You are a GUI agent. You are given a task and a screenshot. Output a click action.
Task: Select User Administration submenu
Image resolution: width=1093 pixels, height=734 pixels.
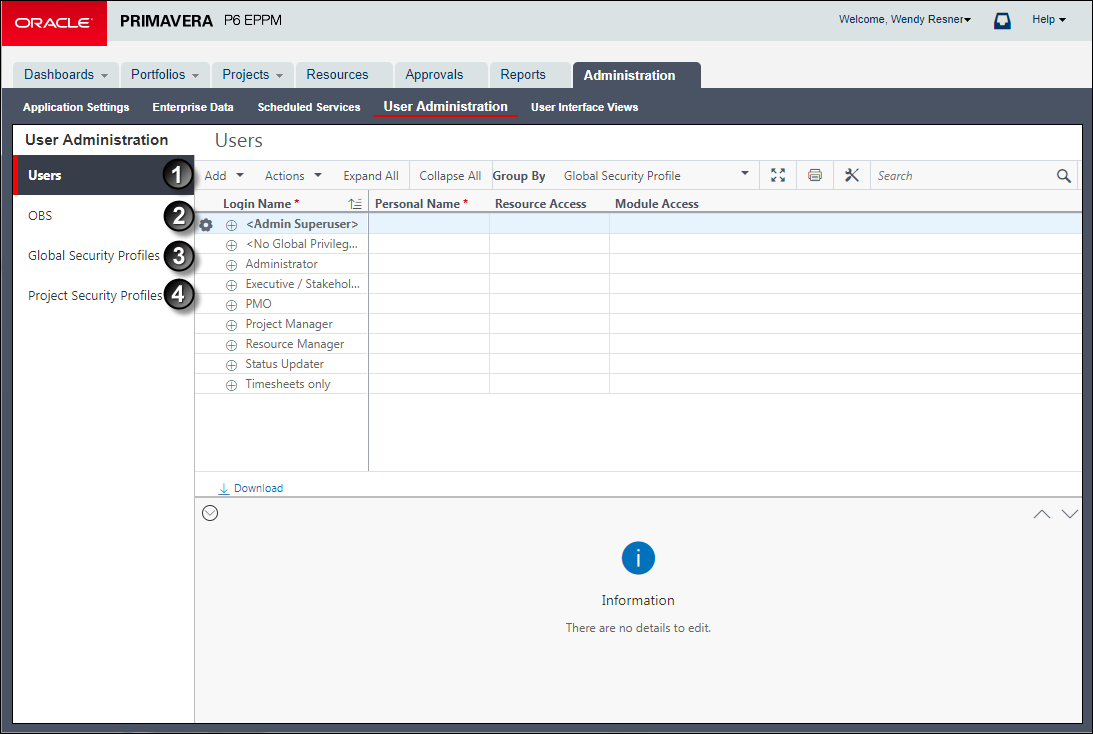click(x=445, y=107)
